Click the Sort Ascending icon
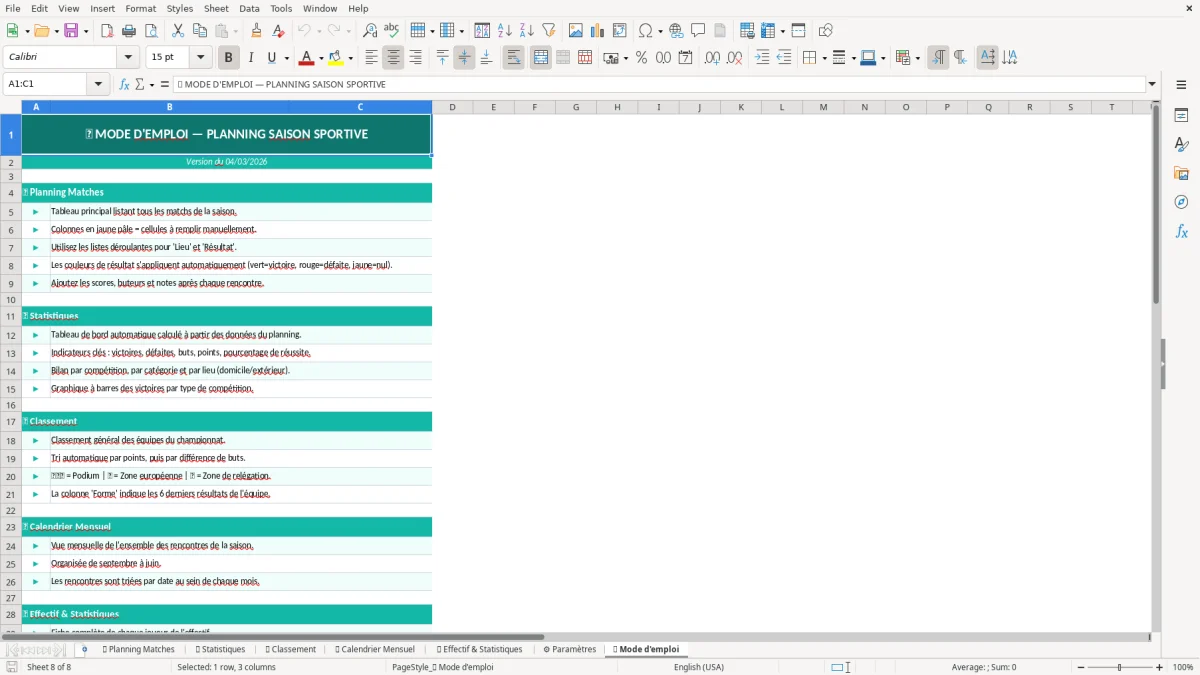Viewport: 1200px width, 675px height. coord(505,31)
